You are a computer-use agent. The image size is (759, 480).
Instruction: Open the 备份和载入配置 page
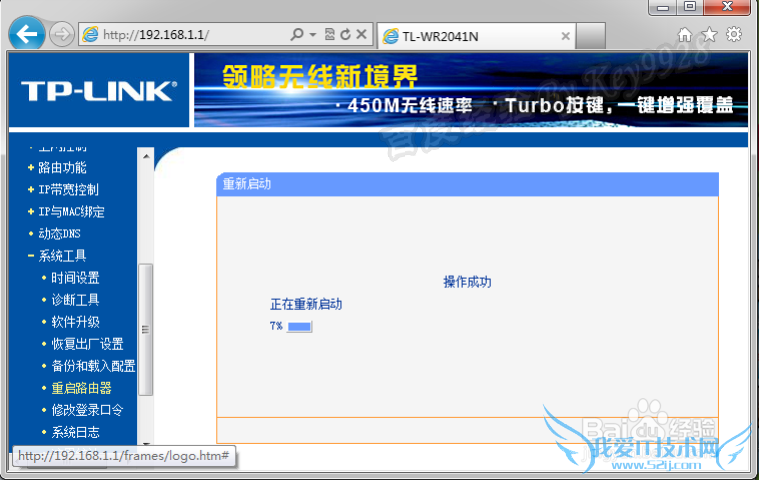click(x=93, y=366)
